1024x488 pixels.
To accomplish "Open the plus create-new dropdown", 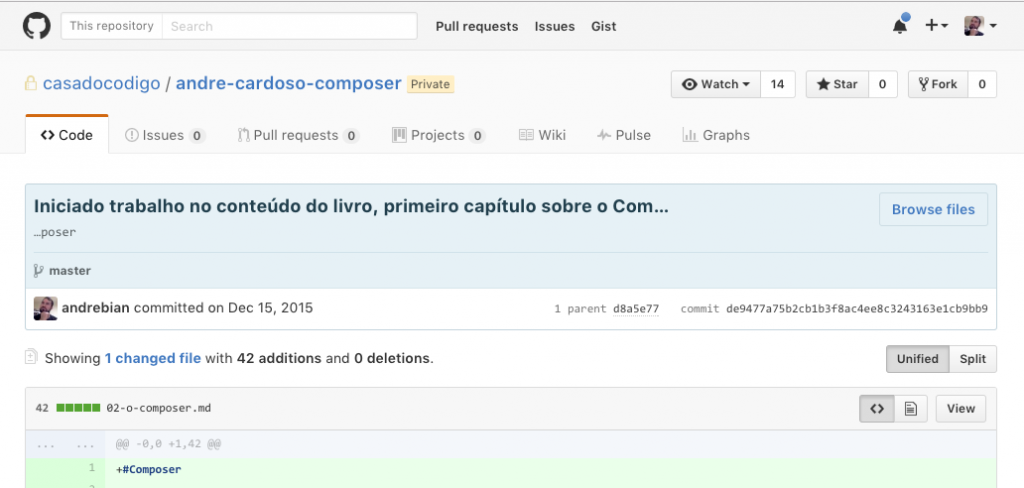I will tap(936, 25).
